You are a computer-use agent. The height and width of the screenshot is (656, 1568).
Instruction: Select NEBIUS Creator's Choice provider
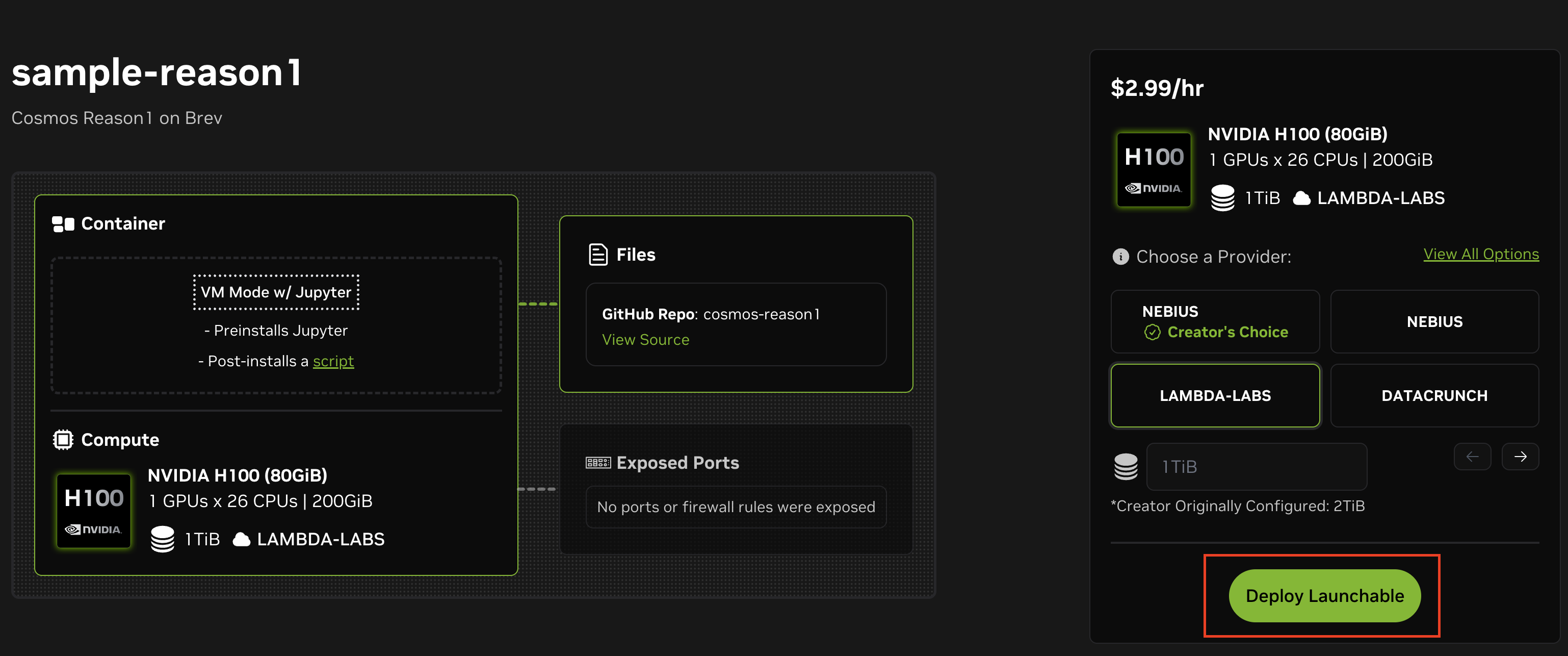click(1215, 321)
